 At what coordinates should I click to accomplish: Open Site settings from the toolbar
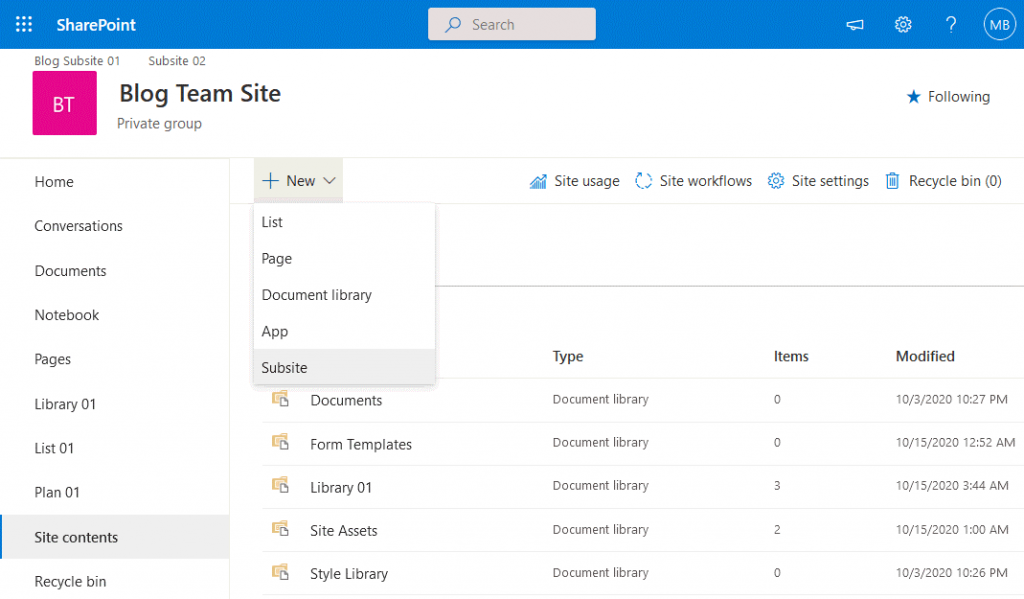[818, 180]
